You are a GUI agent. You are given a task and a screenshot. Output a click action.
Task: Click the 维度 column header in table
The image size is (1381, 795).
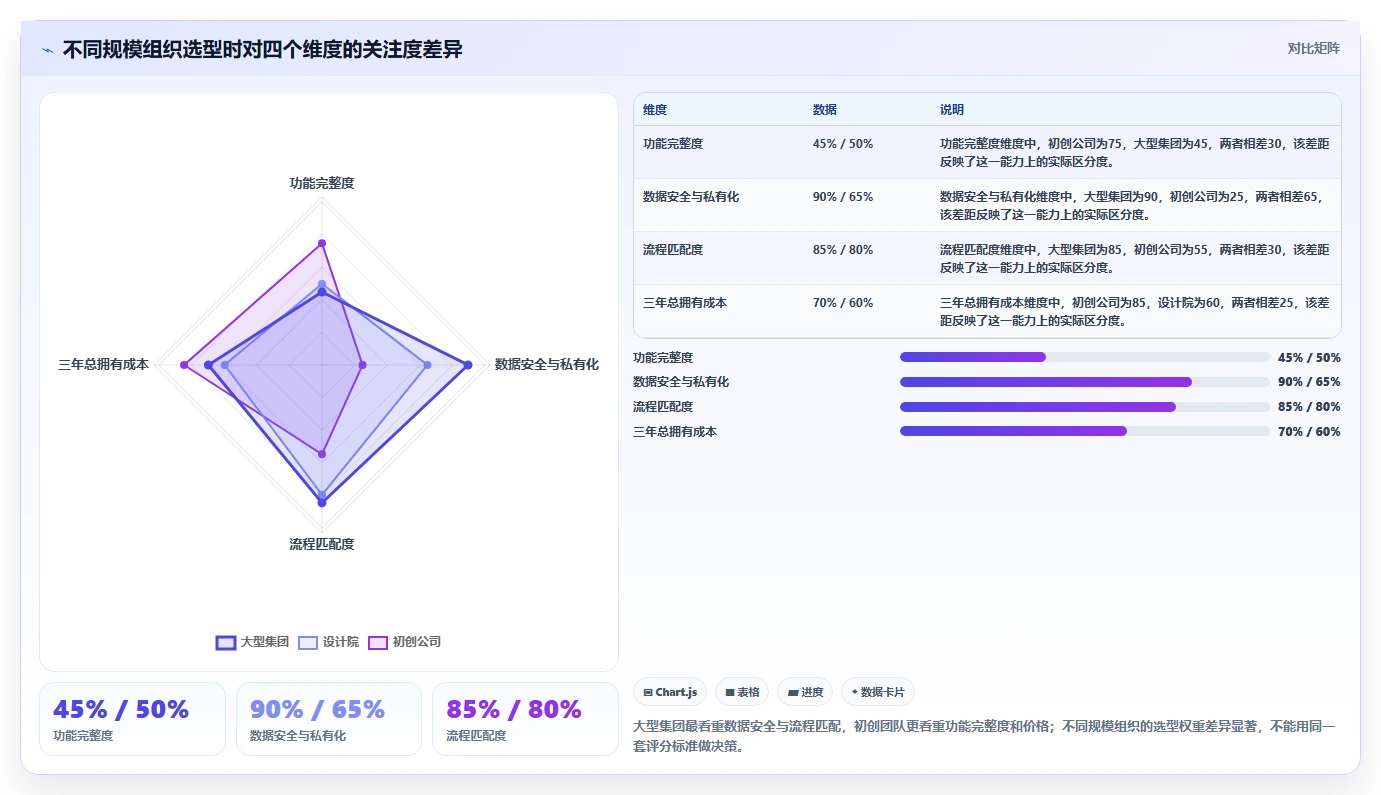pyautogui.click(x=655, y=110)
